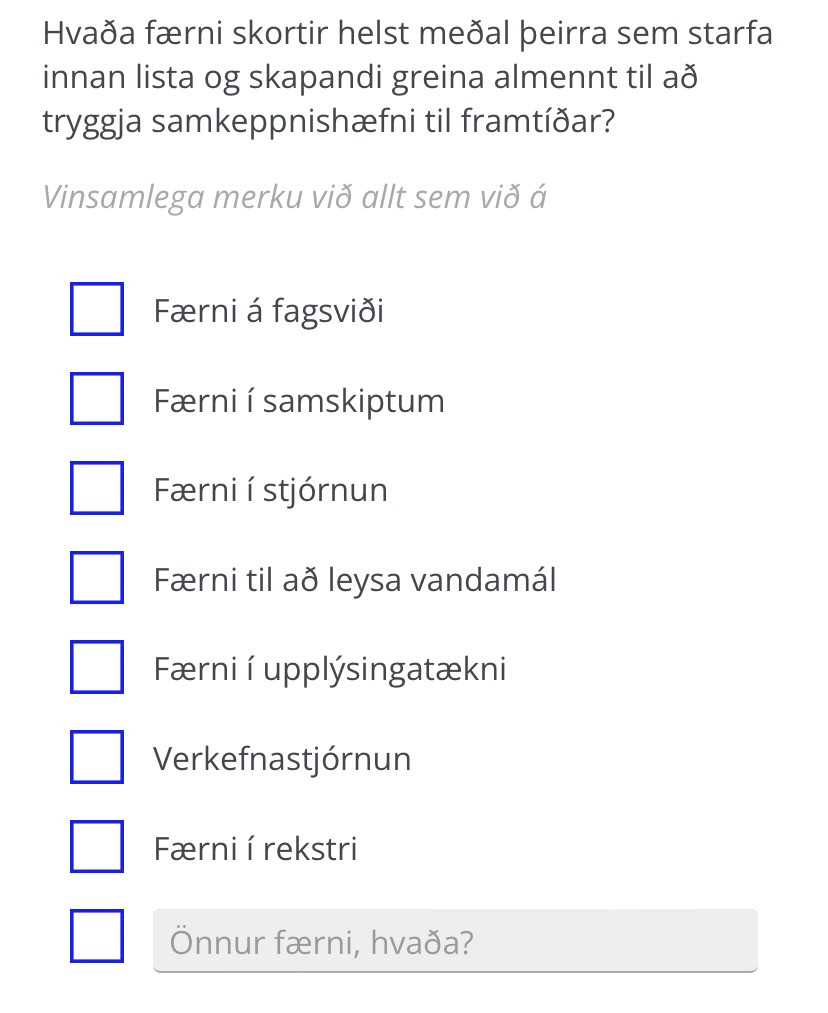
Task: Click the question line mentioning skapandi greina
Action: pyautogui.click(x=370, y=78)
